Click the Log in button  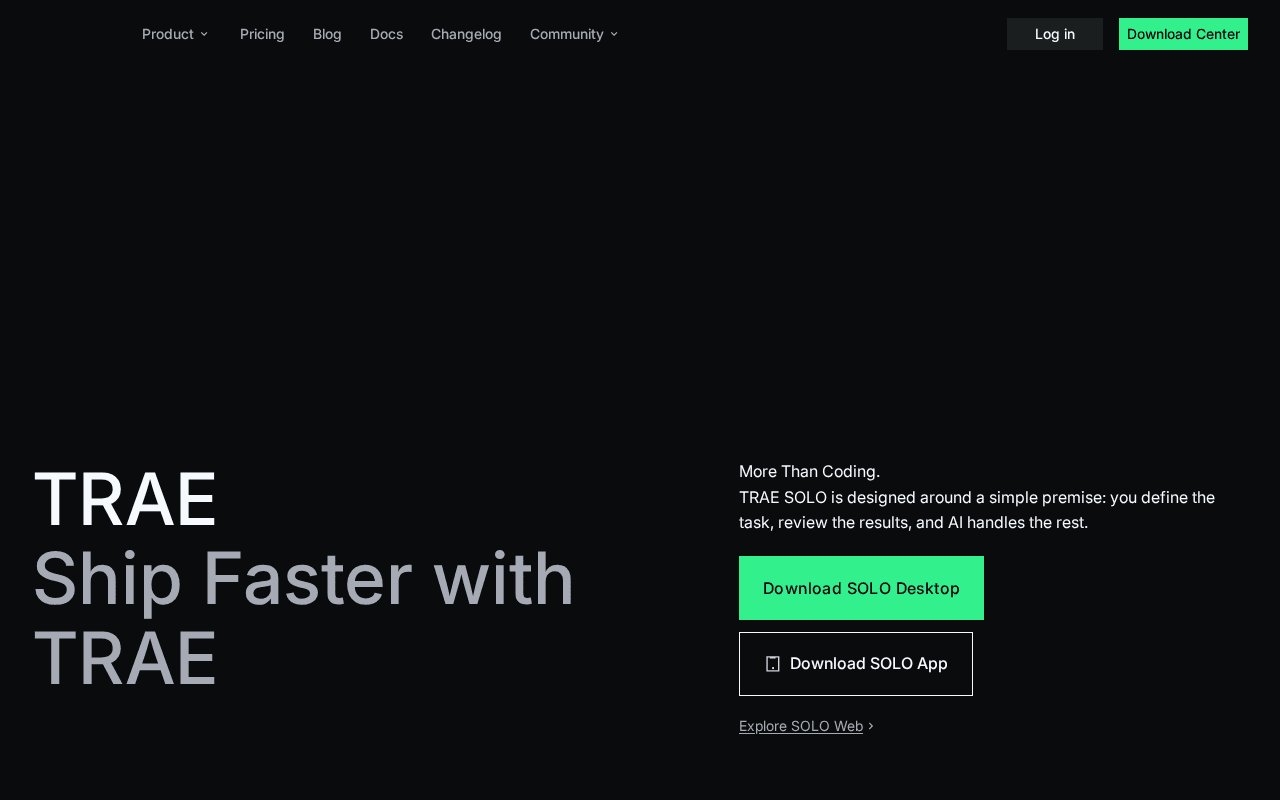click(1055, 34)
